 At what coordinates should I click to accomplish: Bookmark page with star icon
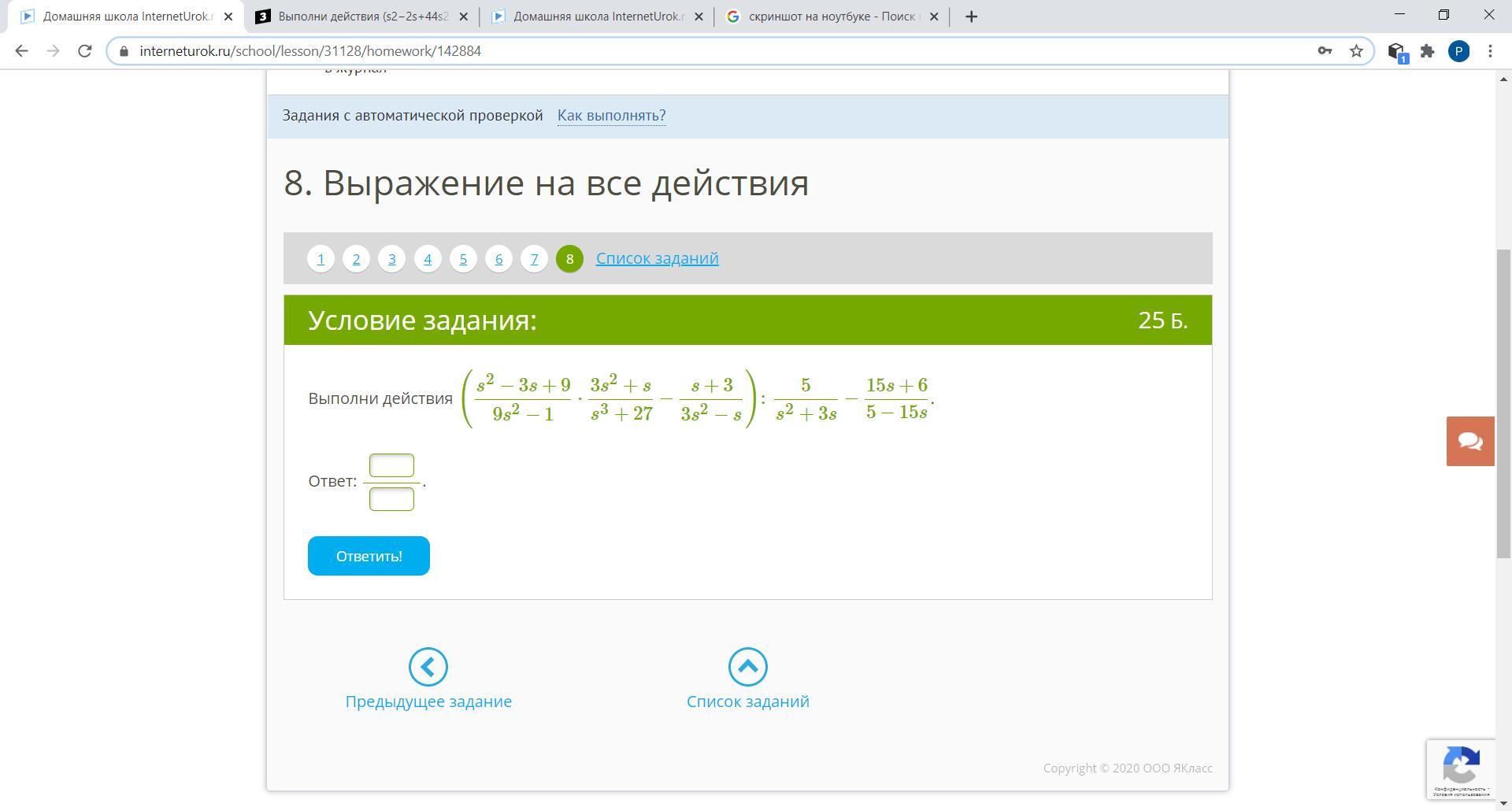tap(1356, 51)
